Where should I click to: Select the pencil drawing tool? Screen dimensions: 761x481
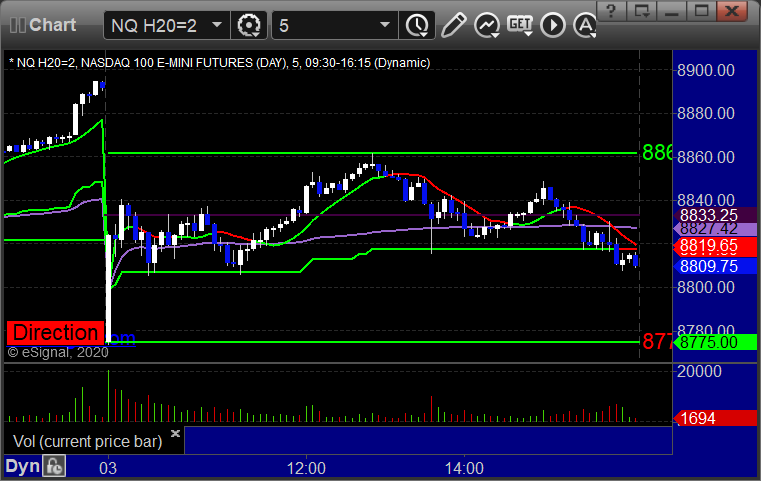point(453,25)
